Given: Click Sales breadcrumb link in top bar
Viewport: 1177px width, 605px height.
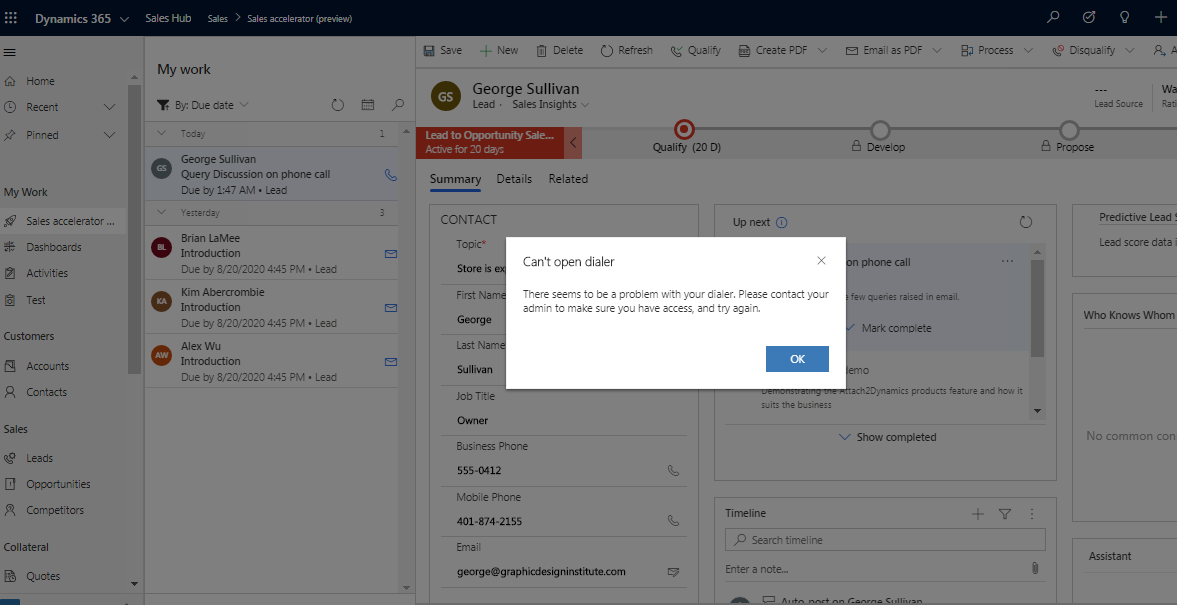Looking at the screenshot, I should click(218, 19).
